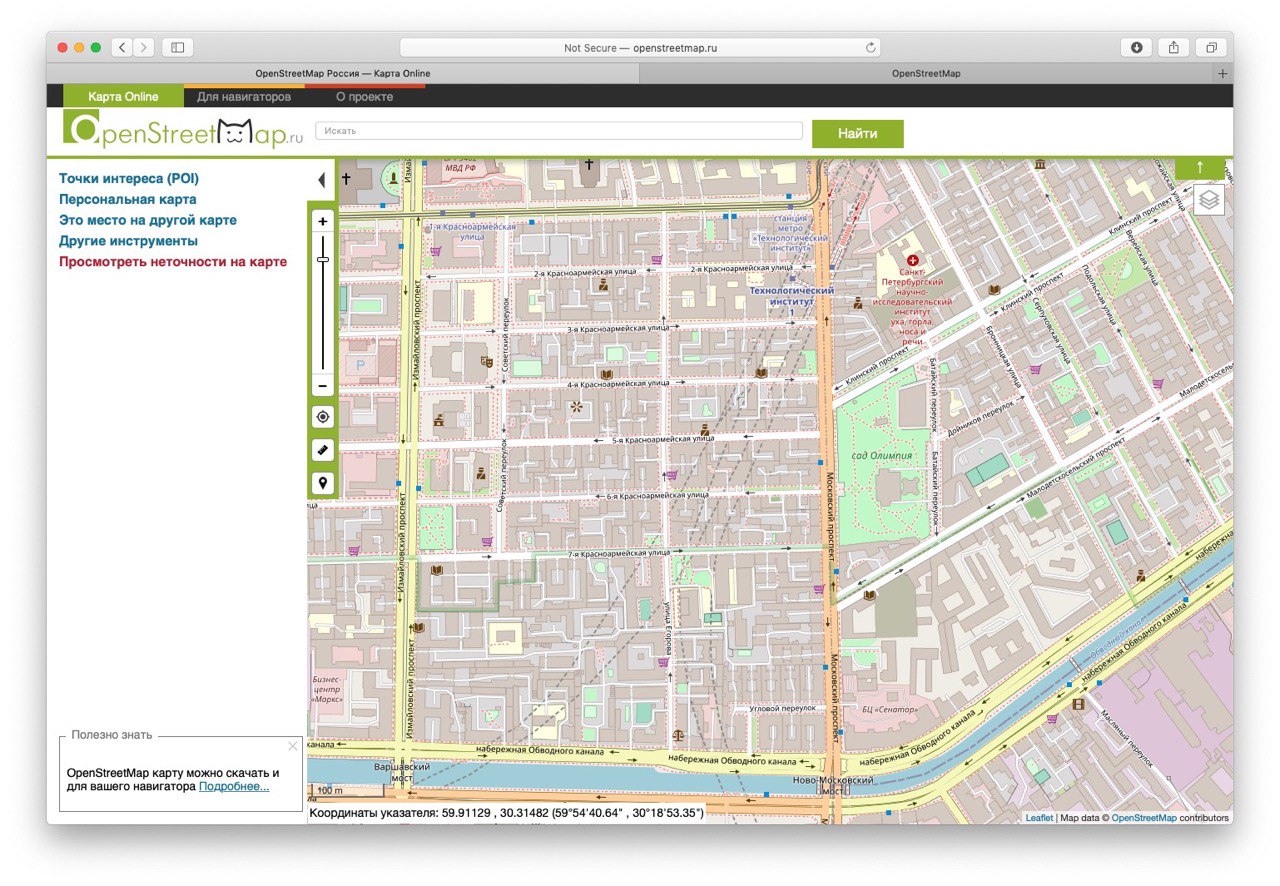This screenshot has width=1280, height=886.
Task: Collapse the left sidebar with the triangle arrow
Action: pos(321,180)
